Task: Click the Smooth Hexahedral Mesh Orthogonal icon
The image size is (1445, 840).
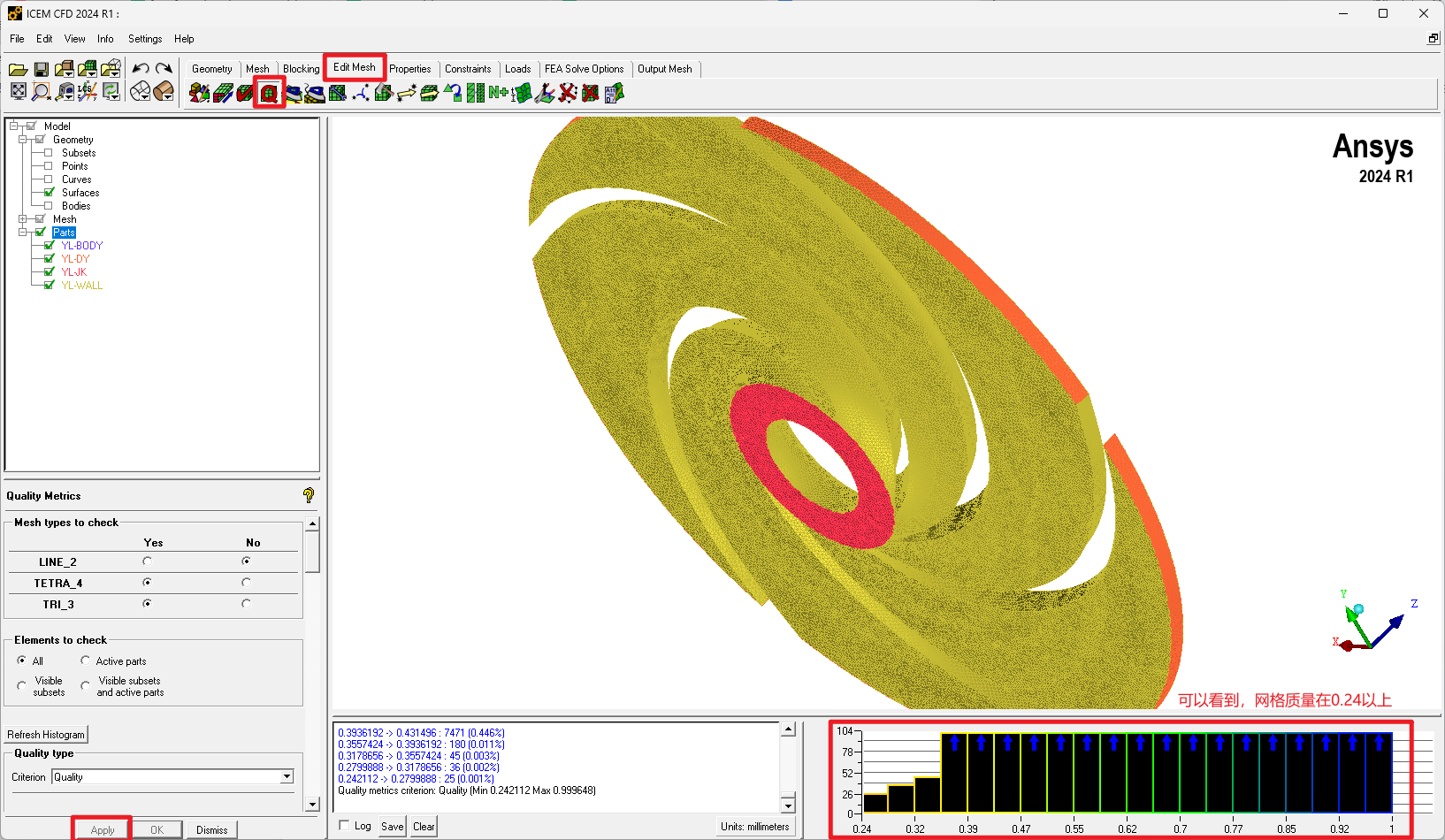Action: coord(315,93)
